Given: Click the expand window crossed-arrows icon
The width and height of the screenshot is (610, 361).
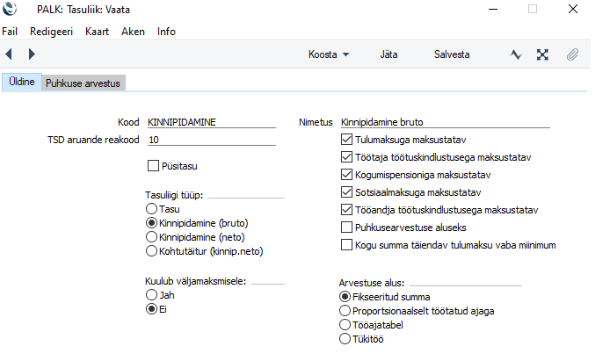Looking at the screenshot, I should click(x=542, y=54).
